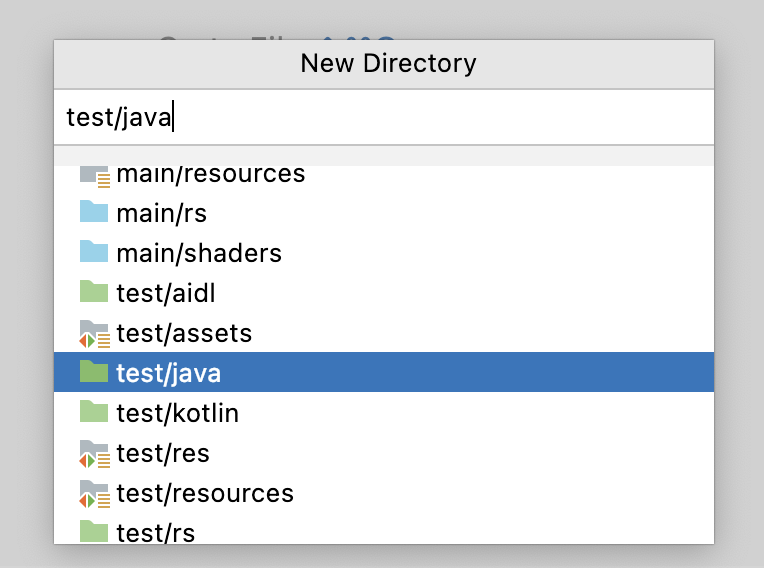The image size is (764, 568).
Task: Click the blue main/rs folder icon
Action: point(94,213)
